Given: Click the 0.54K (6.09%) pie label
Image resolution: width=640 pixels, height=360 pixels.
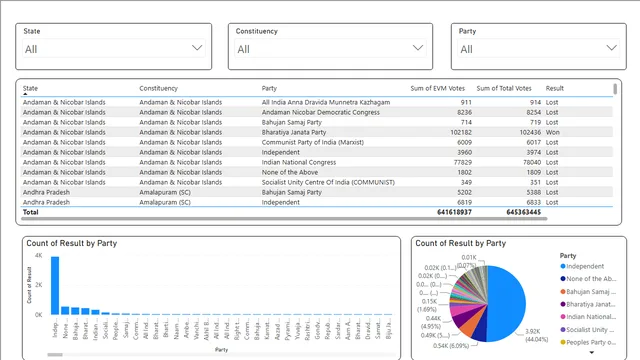Looking at the screenshot, I should click(x=451, y=346).
